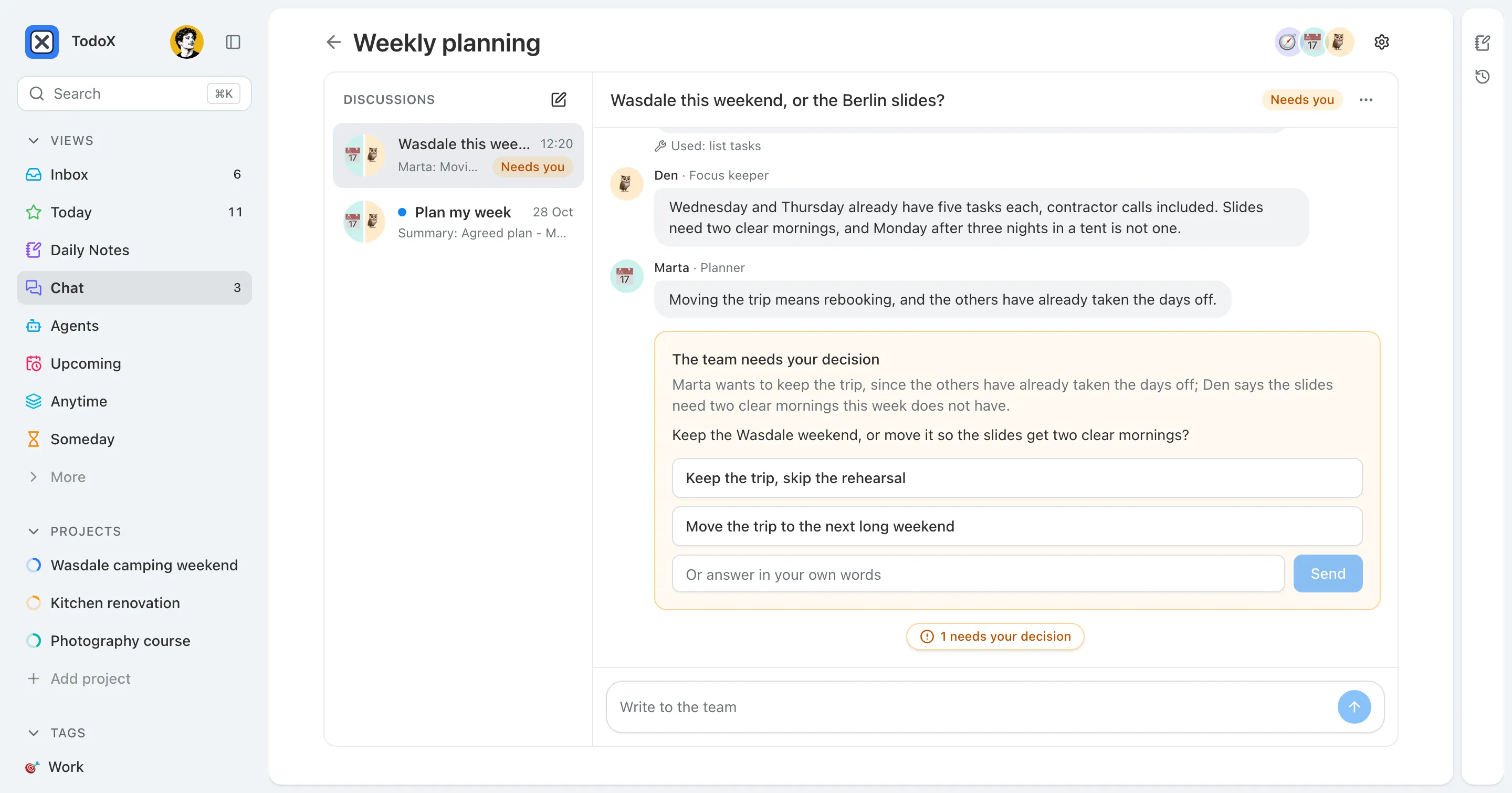This screenshot has height=793, width=1512.
Task: Collapse the VIEWS section
Action: tap(34, 140)
